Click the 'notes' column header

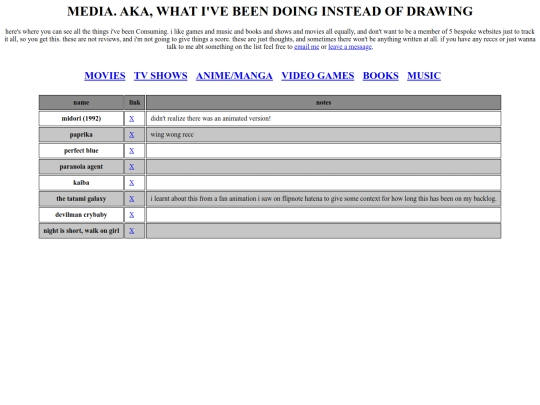(323, 103)
